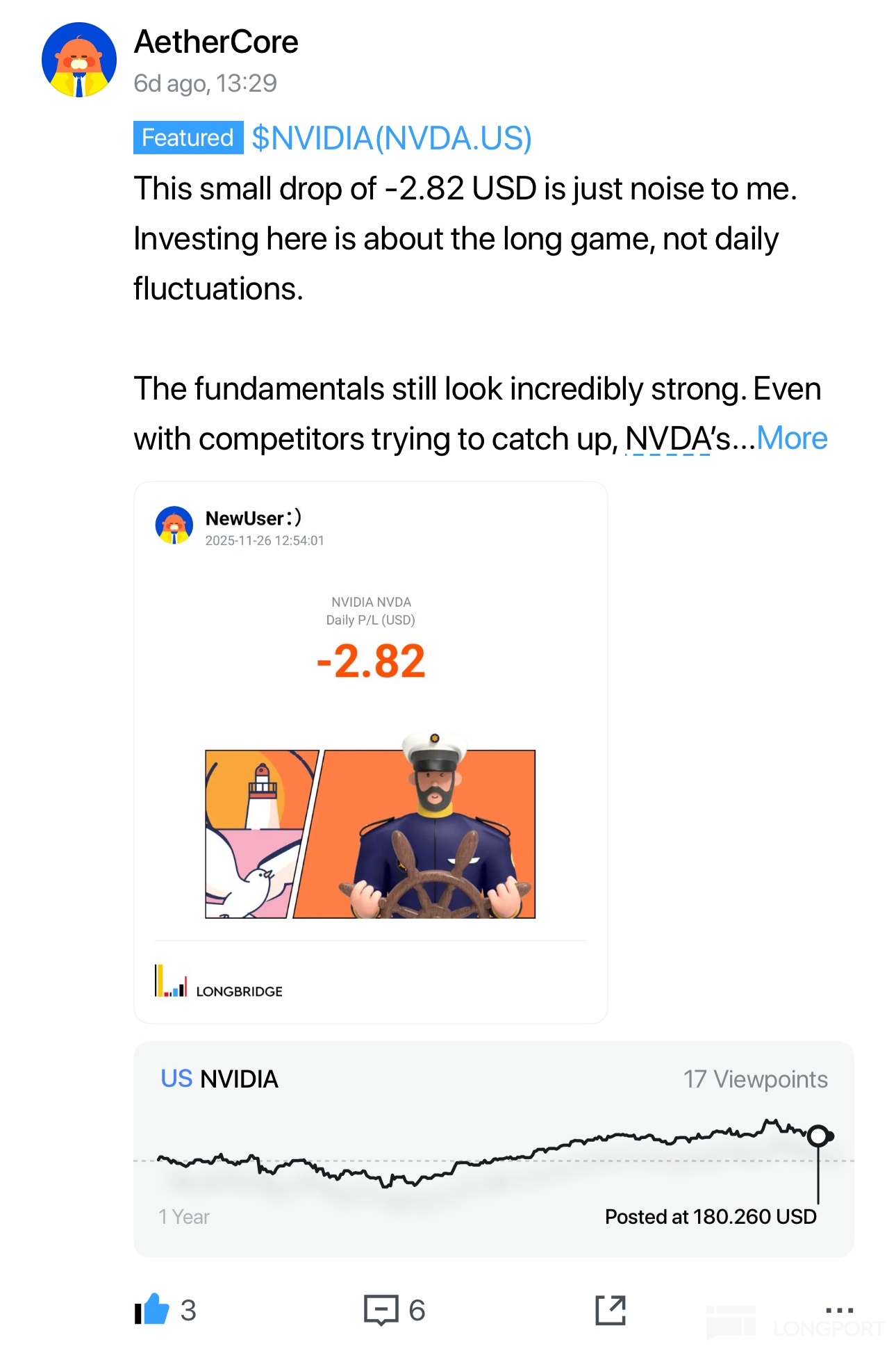896x1351 pixels.
Task: Tap the lighthouse and seagull illustration
Action: (x=257, y=834)
